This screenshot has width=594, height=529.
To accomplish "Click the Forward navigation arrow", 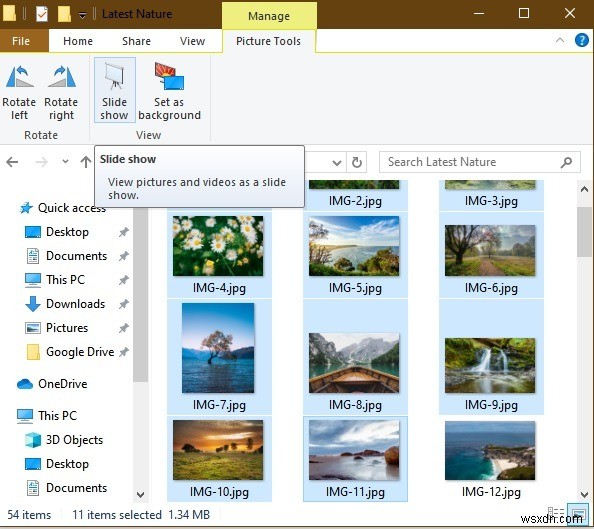I will tap(42, 162).
